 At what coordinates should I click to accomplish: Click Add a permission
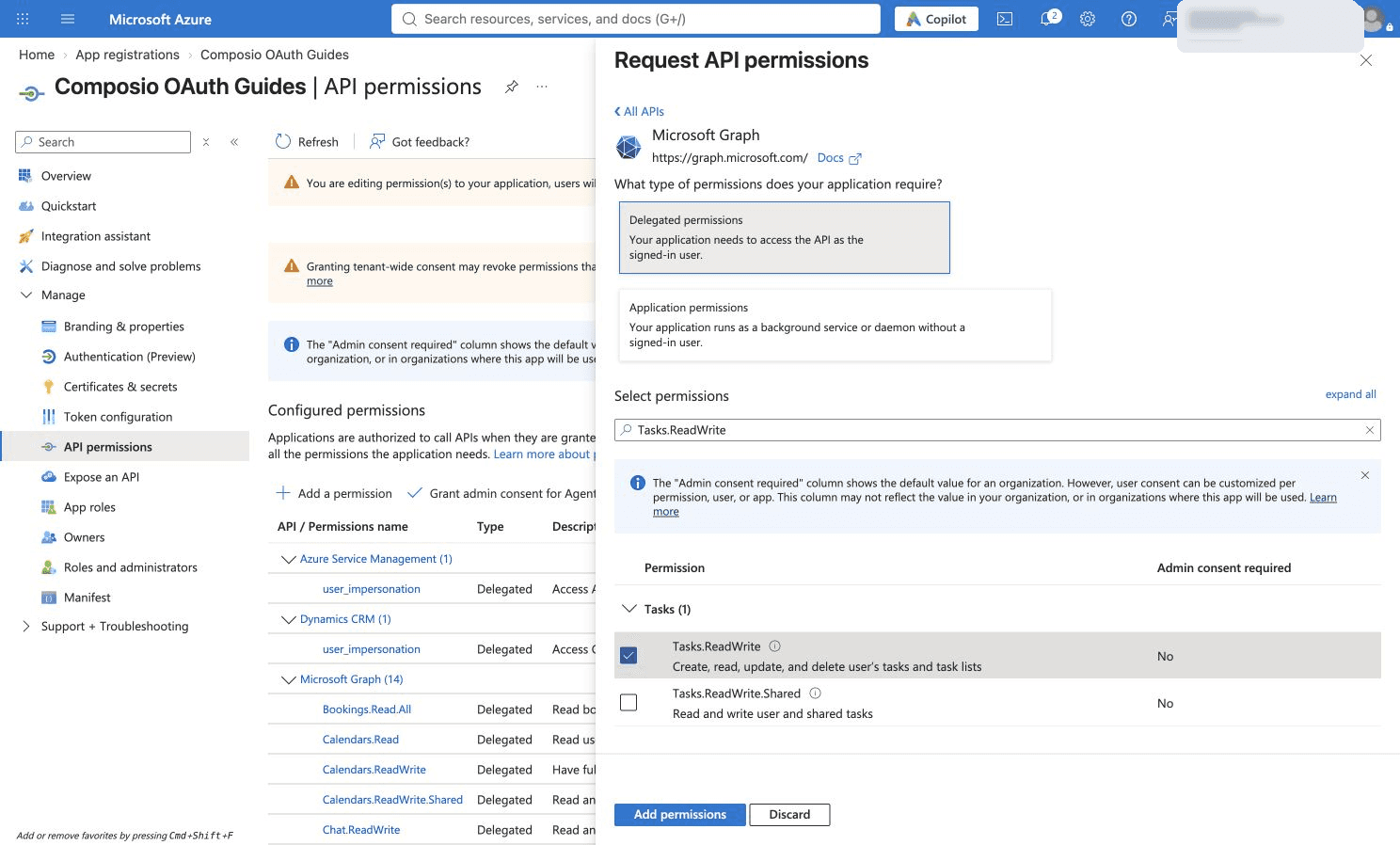[x=334, y=493]
